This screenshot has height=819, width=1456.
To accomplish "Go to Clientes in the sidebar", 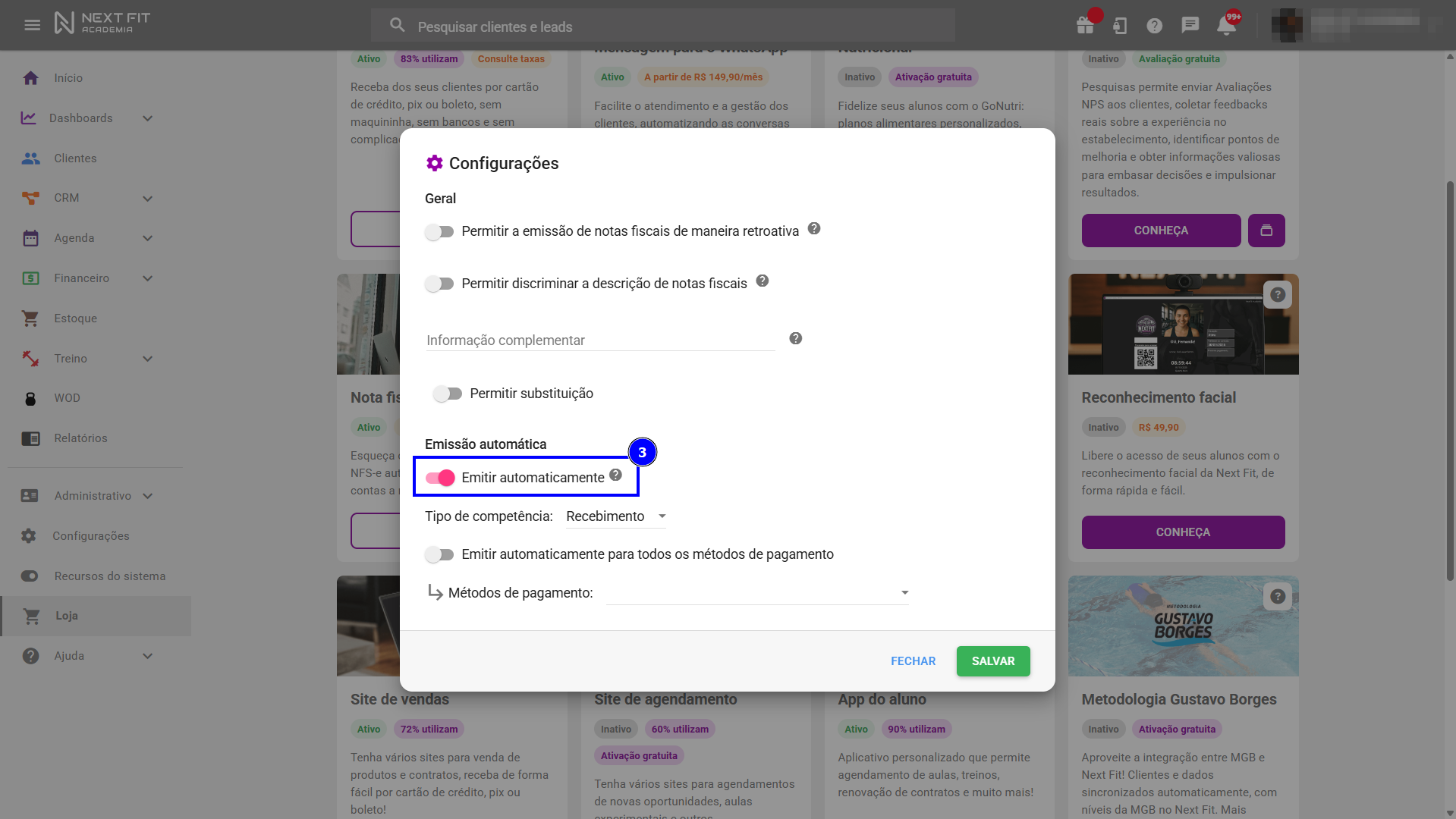I will click(x=75, y=158).
